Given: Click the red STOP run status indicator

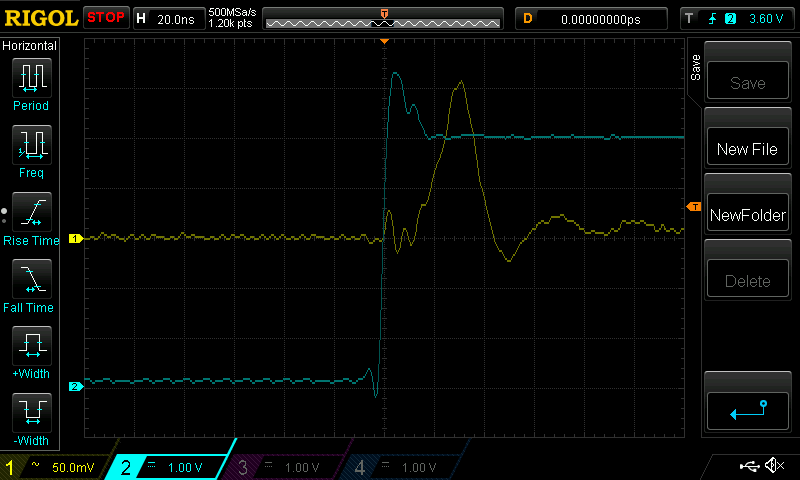Looking at the screenshot, I should pos(106,17).
